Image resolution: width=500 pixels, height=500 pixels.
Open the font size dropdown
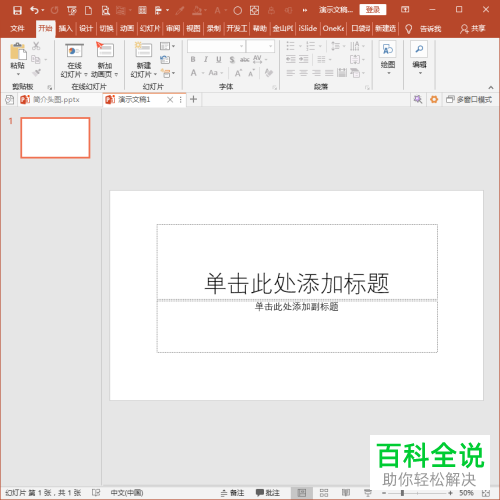click(271, 46)
